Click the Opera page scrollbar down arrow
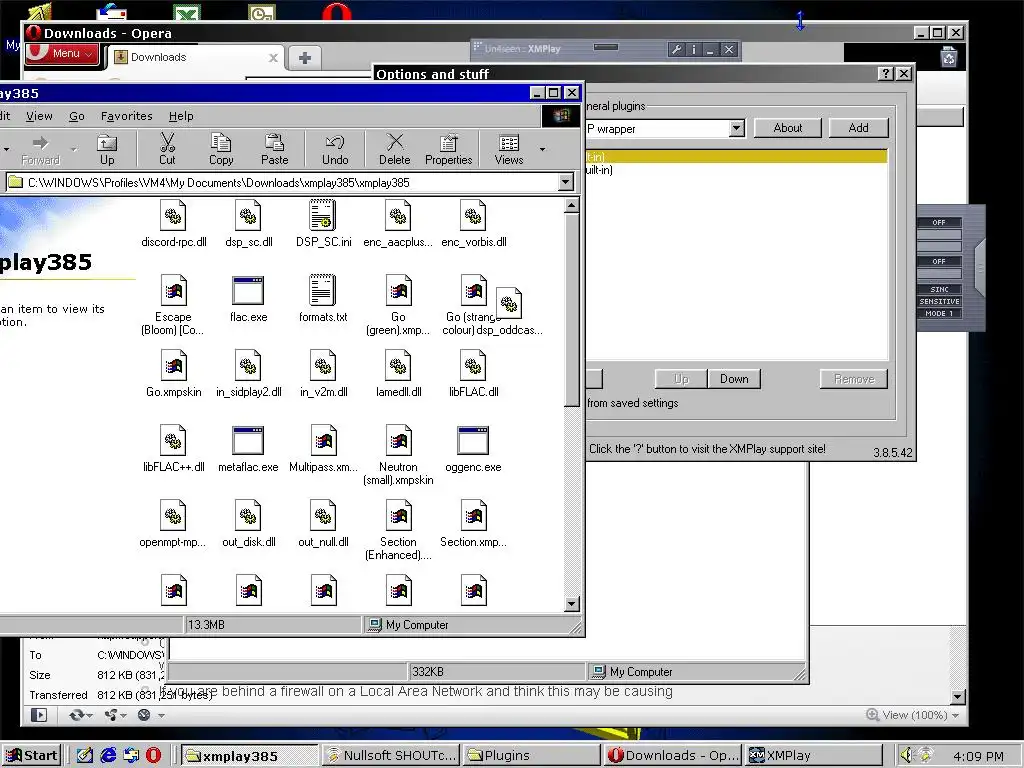1024x768 pixels. 958,697
